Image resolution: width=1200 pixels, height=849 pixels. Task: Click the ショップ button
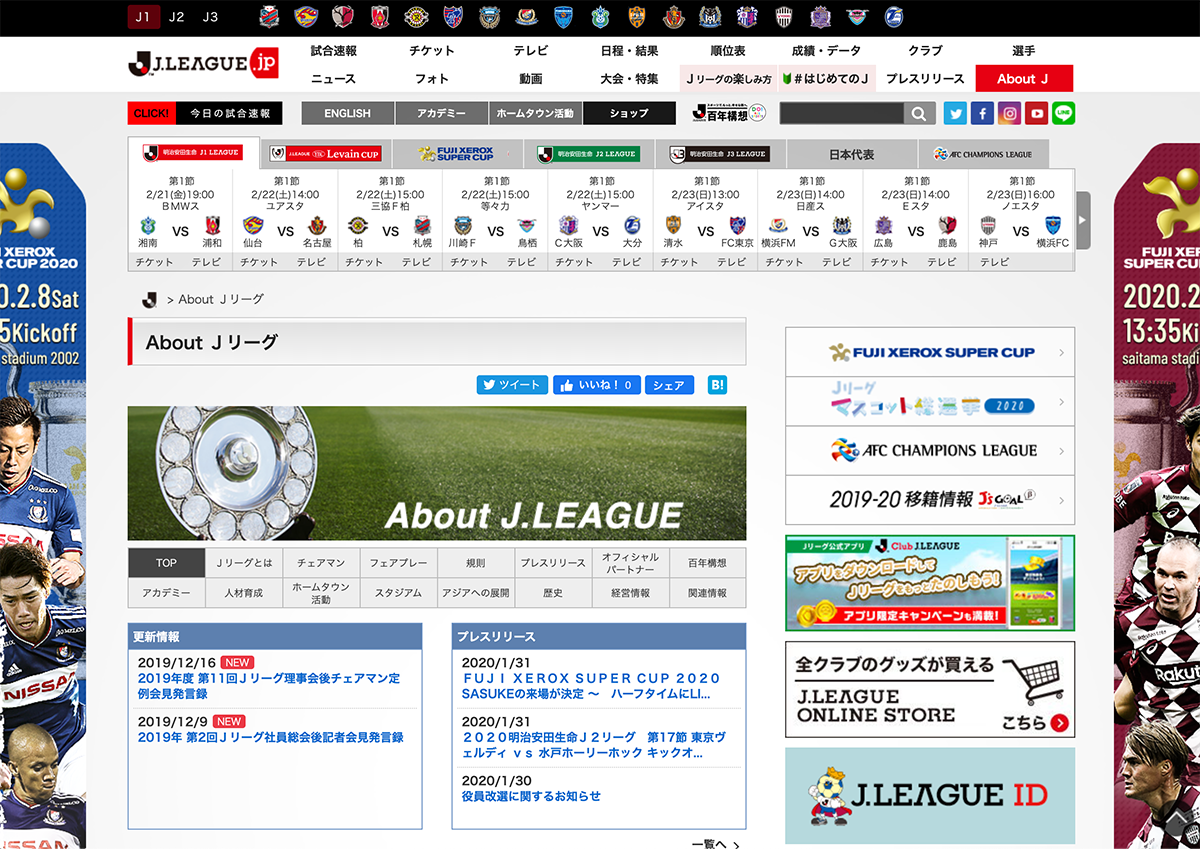[x=629, y=113]
